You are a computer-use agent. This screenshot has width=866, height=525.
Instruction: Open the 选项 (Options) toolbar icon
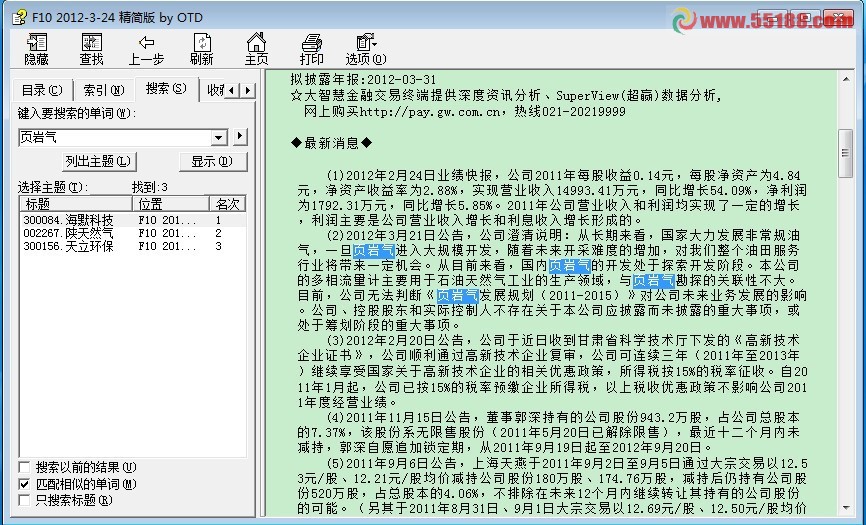point(366,49)
